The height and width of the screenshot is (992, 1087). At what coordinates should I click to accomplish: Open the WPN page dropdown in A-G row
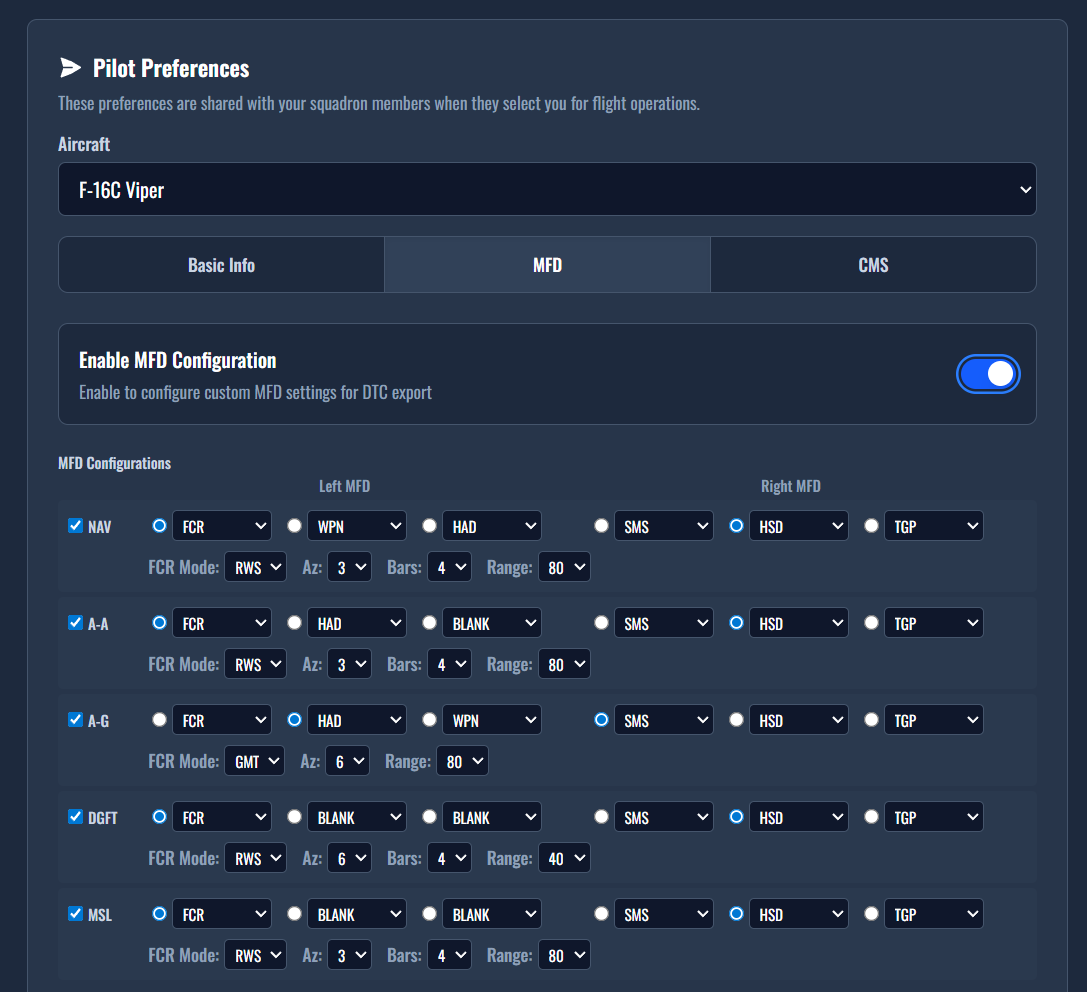(491, 720)
